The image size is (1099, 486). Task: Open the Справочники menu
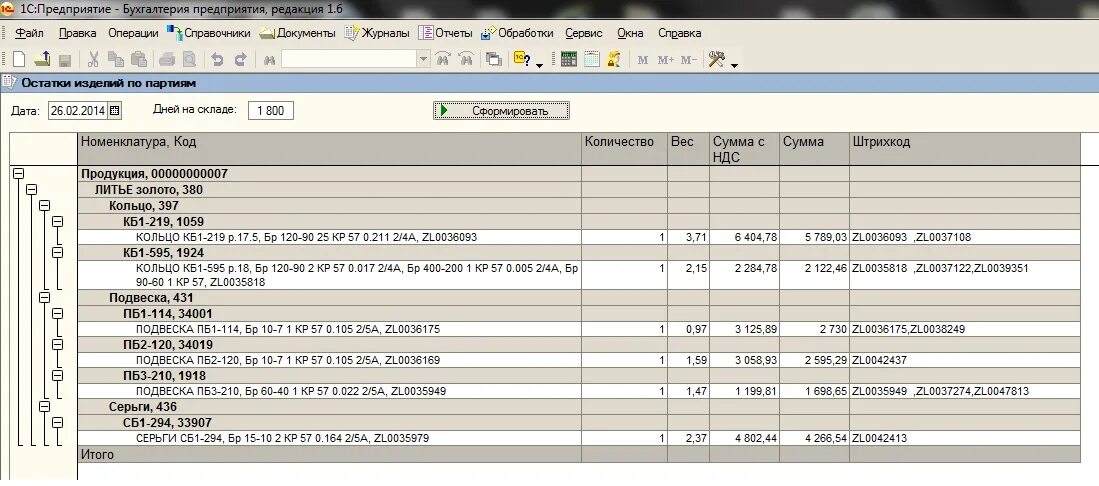(x=208, y=33)
